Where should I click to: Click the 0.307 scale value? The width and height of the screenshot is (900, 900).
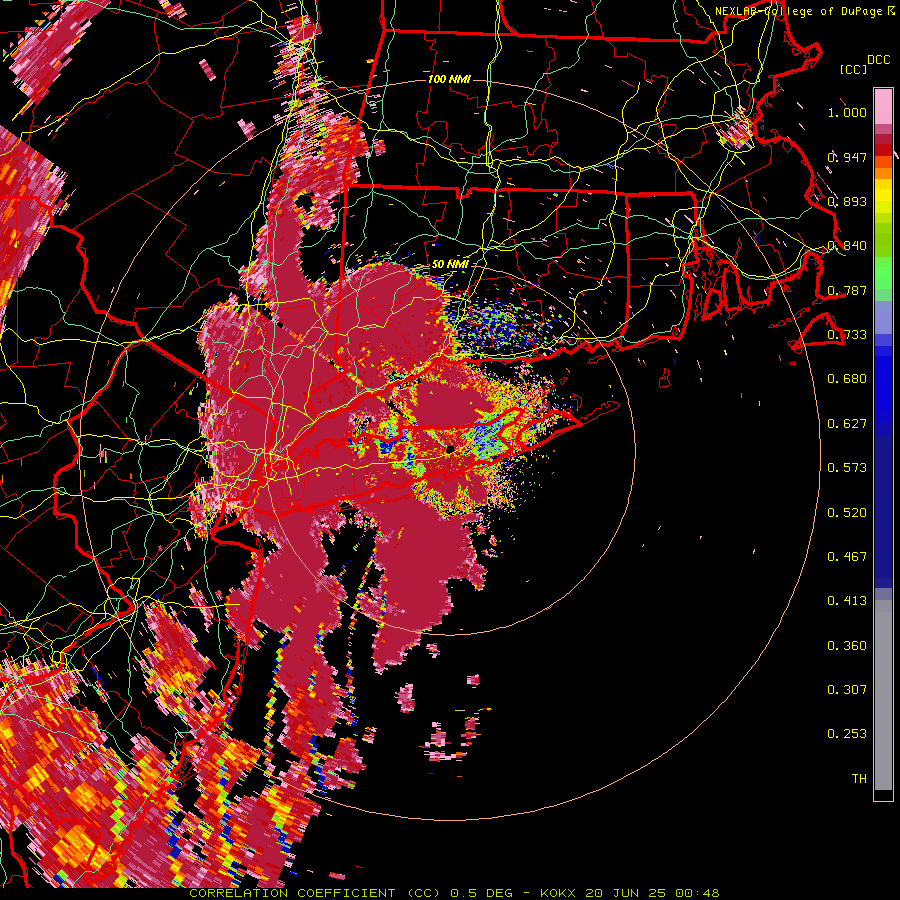click(x=847, y=690)
